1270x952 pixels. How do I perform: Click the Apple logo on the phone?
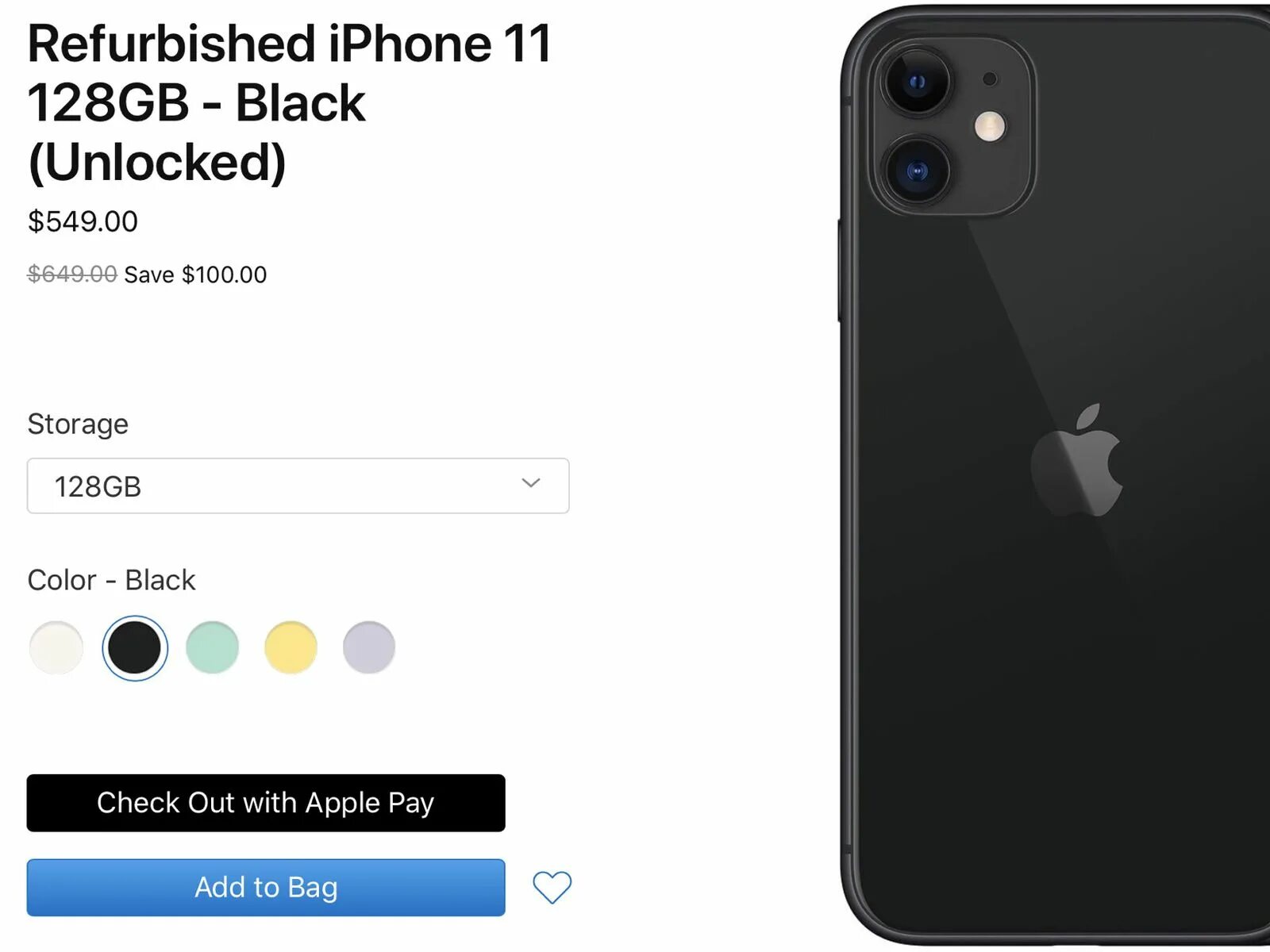point(1077,461)
